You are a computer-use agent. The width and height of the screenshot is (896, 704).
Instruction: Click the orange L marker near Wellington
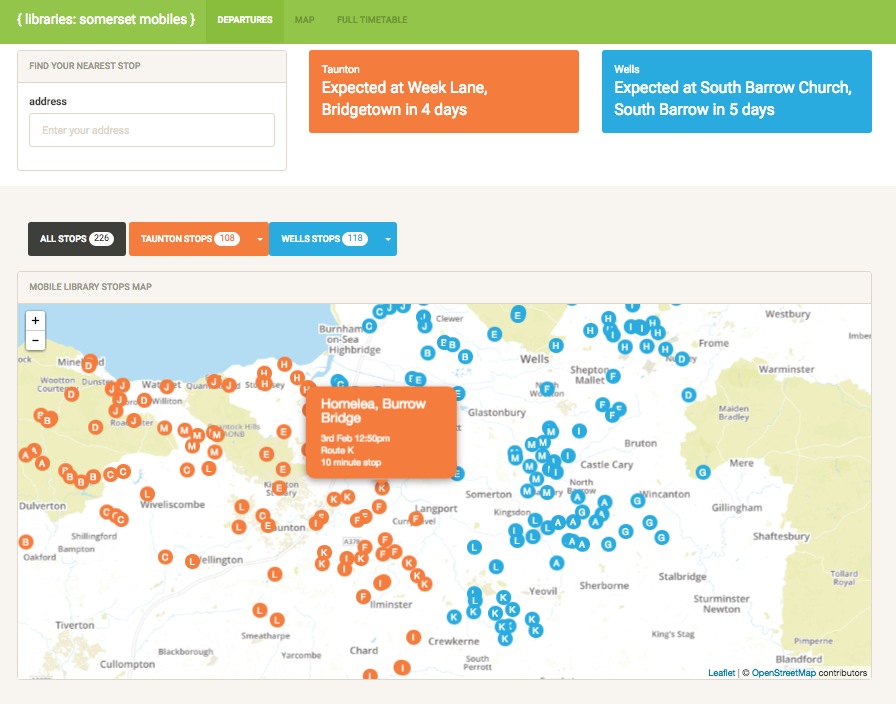pos(191,560)
